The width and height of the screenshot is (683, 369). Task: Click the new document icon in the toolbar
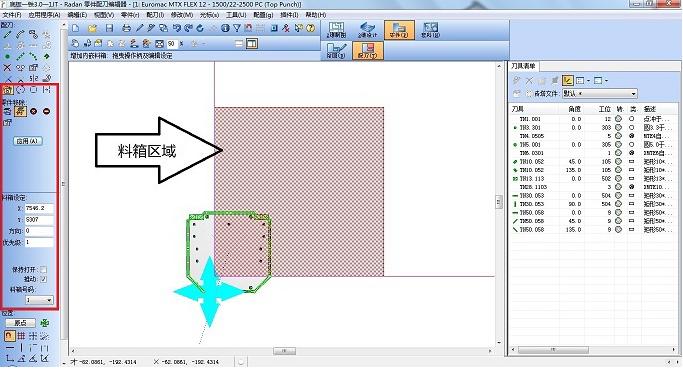tap(76, 28)
